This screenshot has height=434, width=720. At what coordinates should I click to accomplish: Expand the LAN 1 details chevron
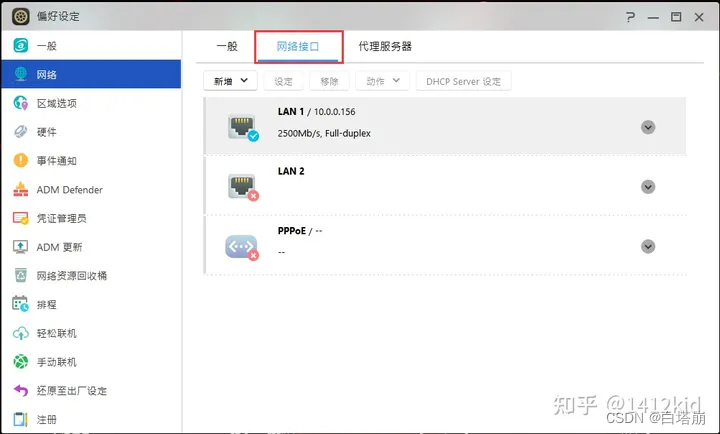click(x=648, y=127)
